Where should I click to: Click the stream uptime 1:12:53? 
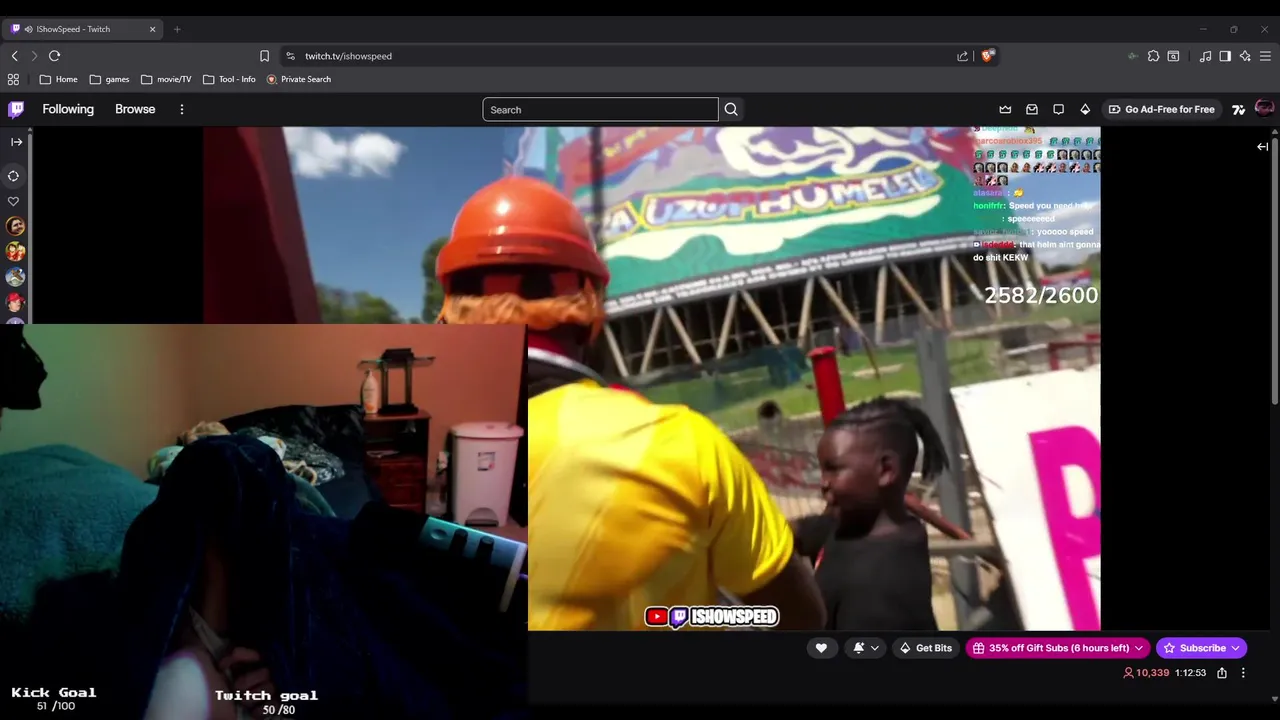1190,673
